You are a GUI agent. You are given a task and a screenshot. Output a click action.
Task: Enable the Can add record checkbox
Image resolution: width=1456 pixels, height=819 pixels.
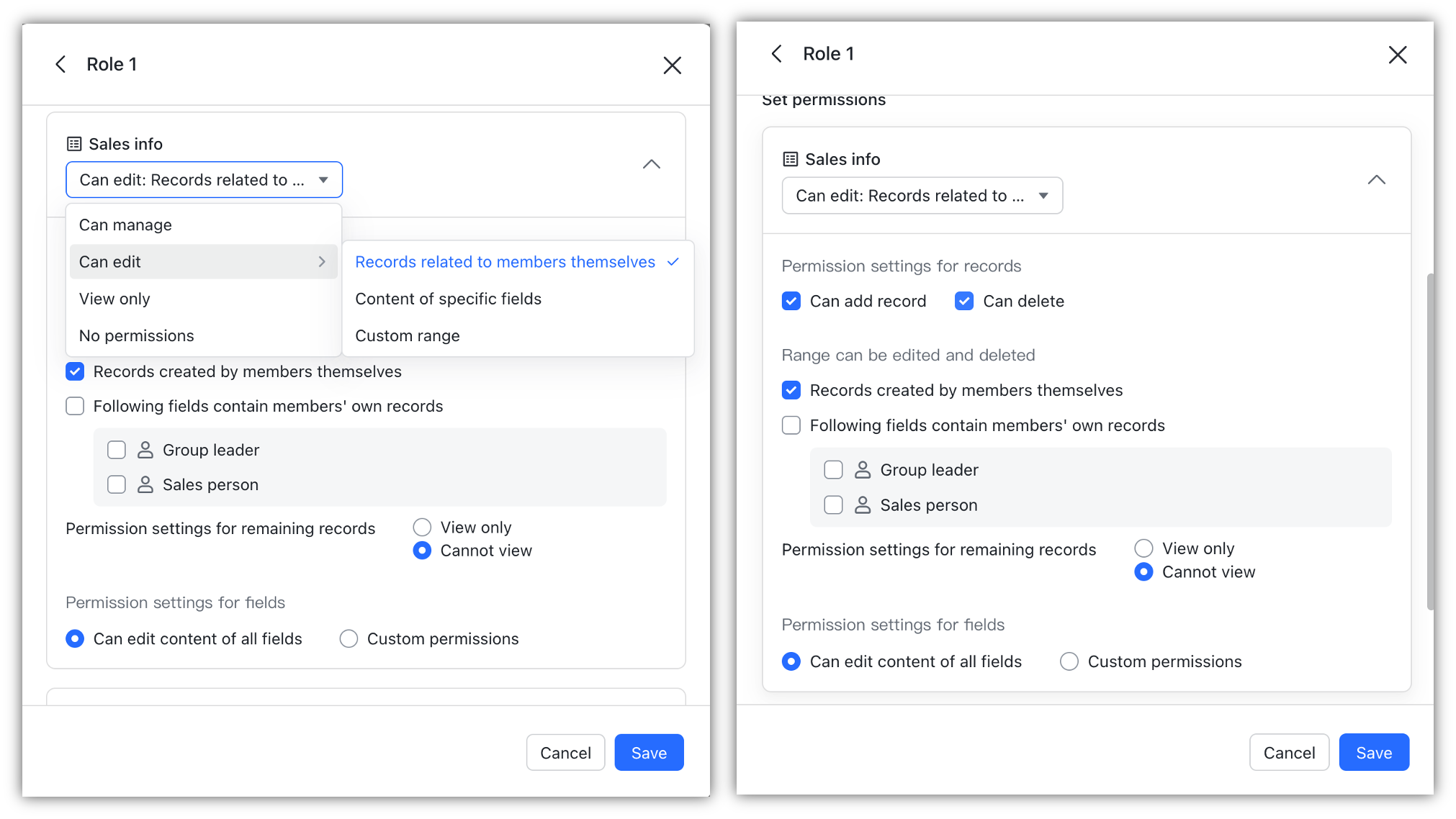[791, 301]
